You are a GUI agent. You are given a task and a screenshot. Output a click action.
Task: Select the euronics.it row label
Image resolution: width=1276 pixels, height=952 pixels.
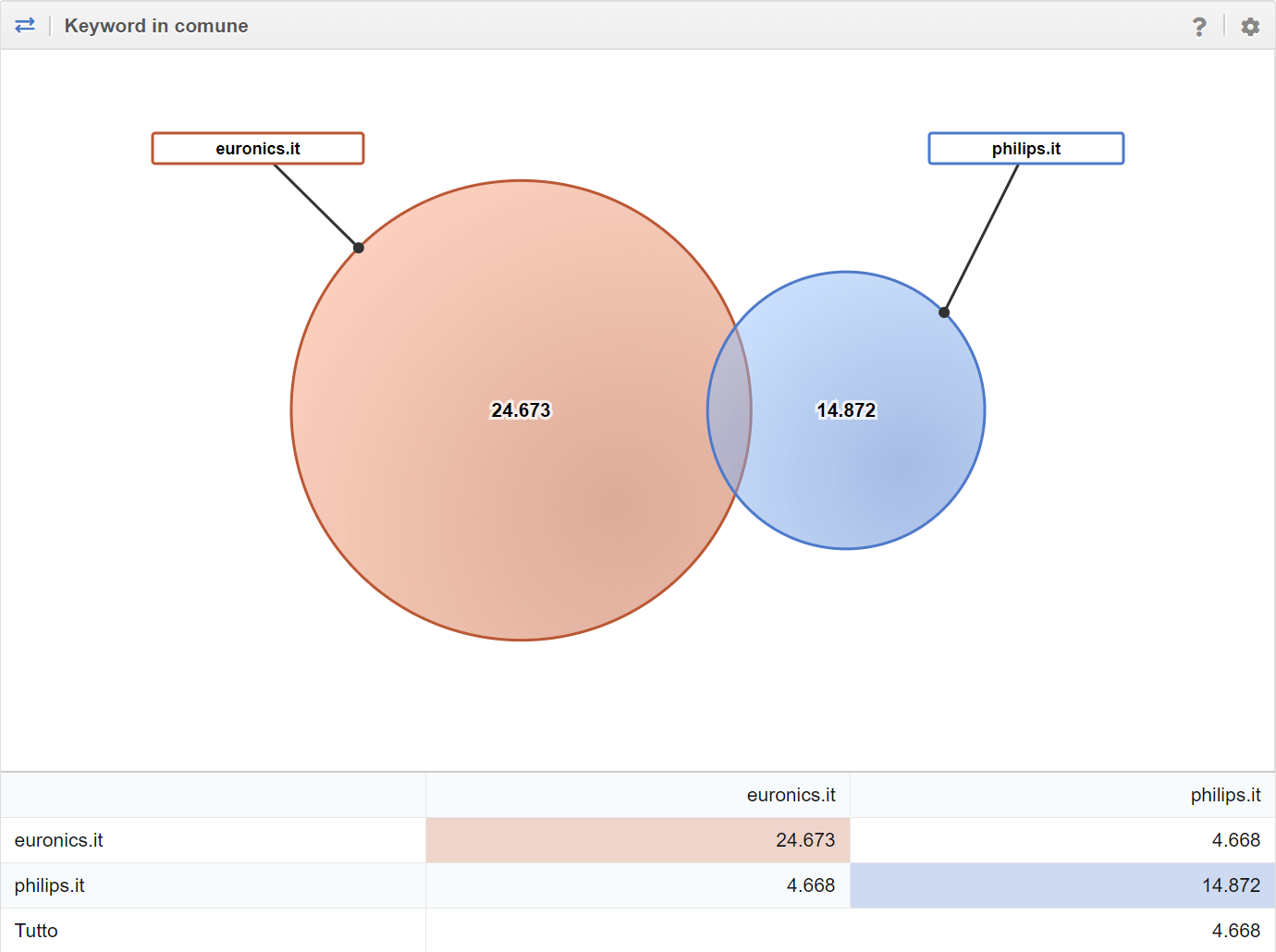[x=59, y=840]
